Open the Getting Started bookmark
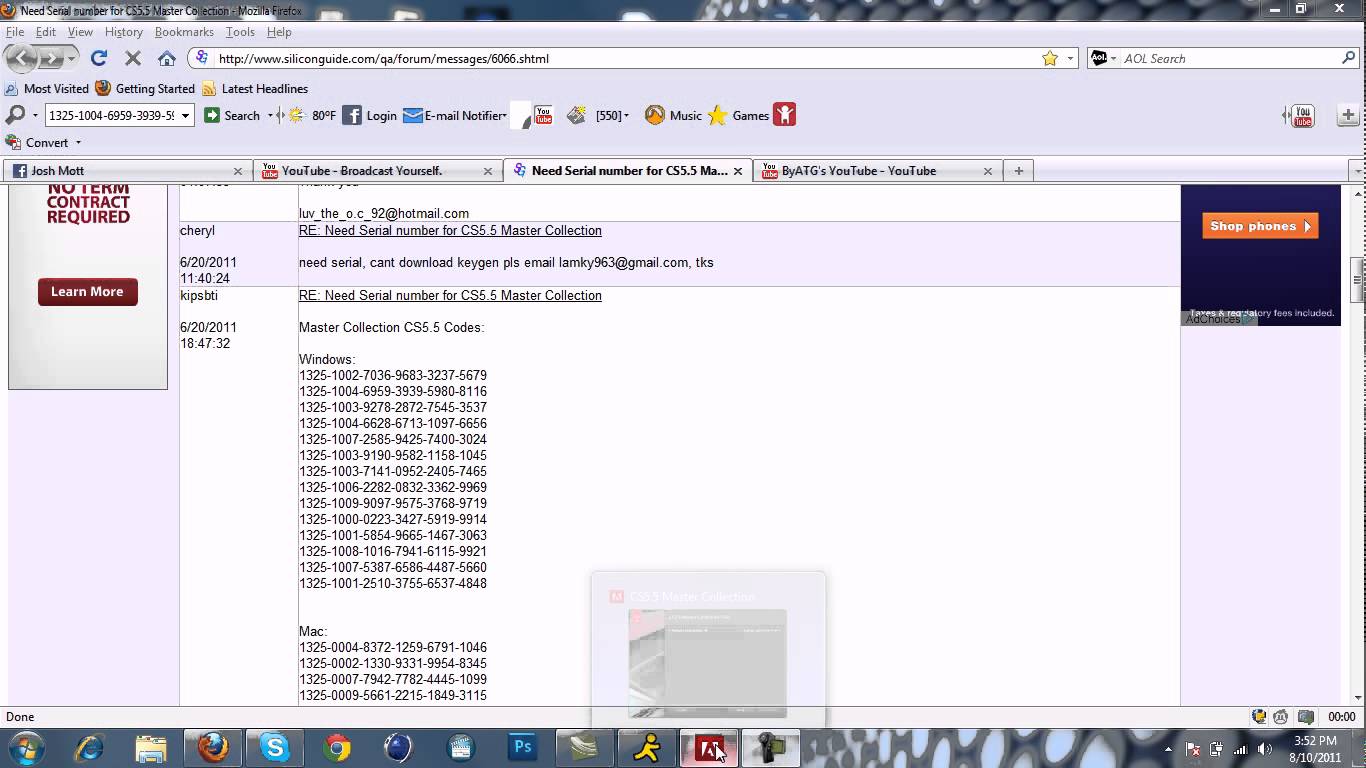This screenshot has width=1366, height=768. pyautogui.click(x=146, y=89)
